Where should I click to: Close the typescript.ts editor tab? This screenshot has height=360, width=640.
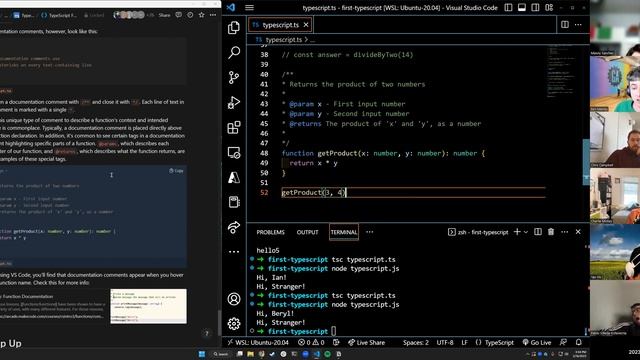(x=306, y=25)
